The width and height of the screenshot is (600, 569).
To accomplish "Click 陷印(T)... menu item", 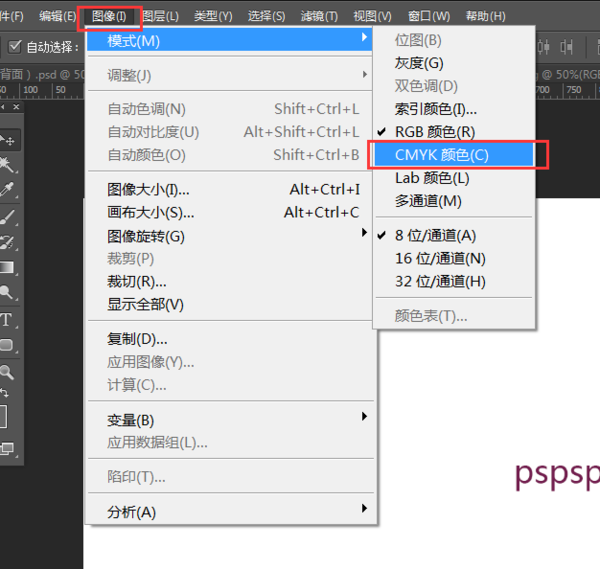I will [230, 477].
